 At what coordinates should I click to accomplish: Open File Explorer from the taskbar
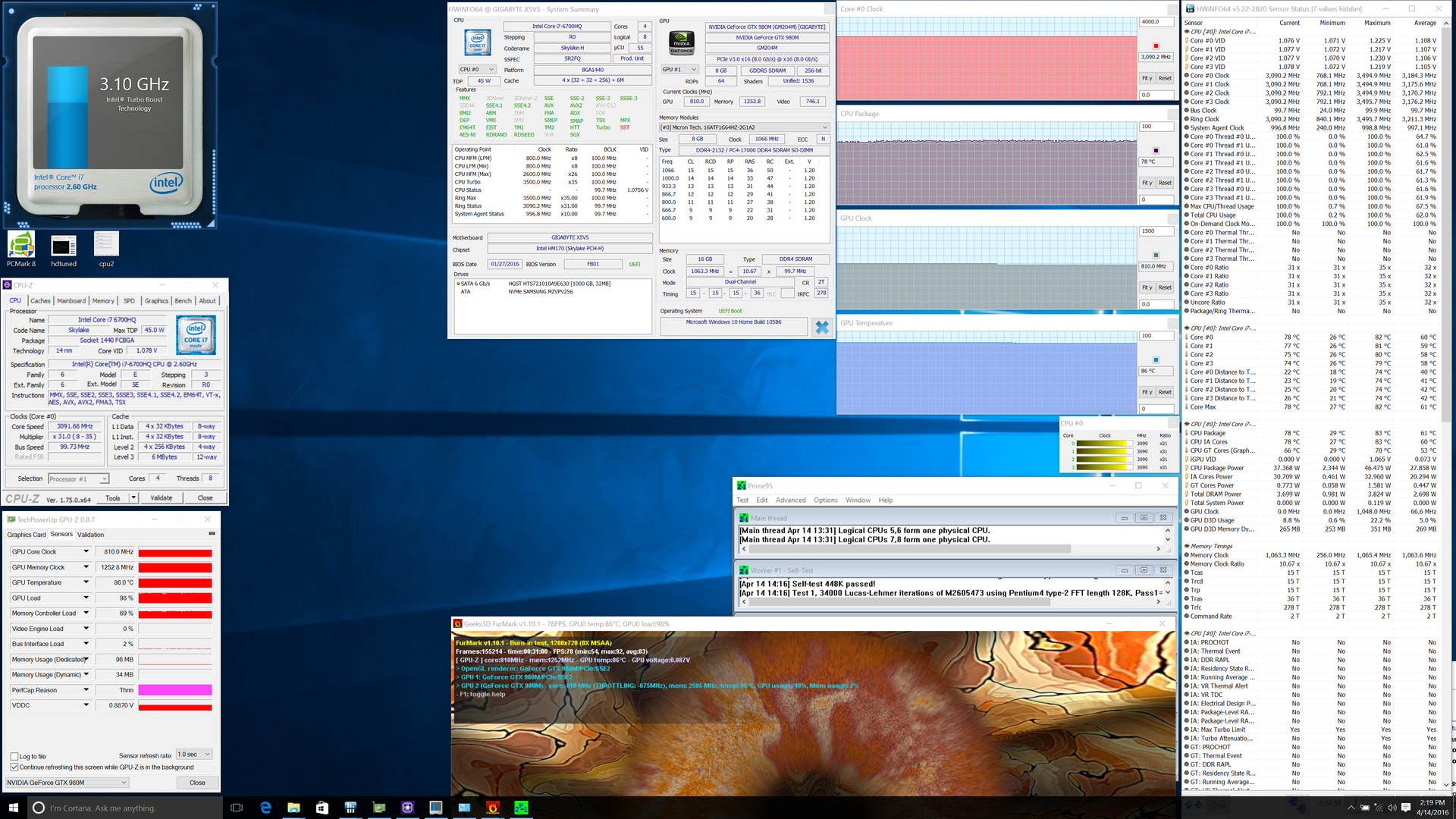(x=293, y=808)
